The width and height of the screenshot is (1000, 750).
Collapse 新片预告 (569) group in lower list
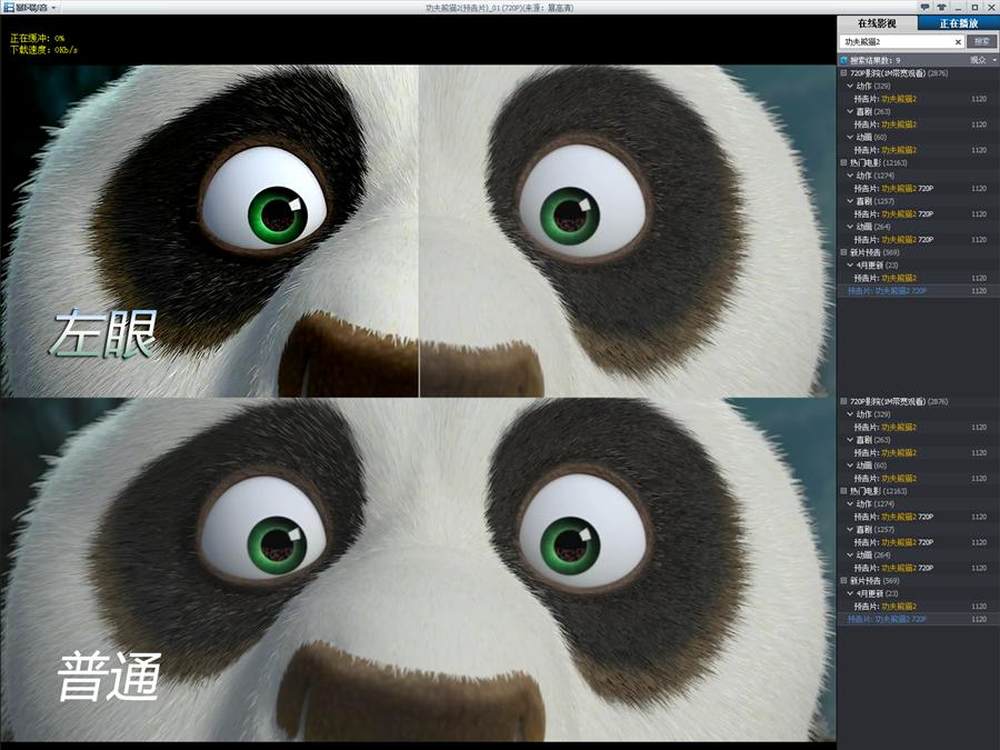coord(844,581)
